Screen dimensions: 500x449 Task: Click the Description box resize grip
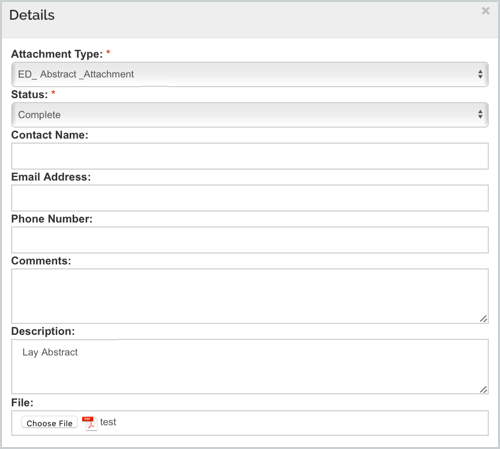(484, 389)
